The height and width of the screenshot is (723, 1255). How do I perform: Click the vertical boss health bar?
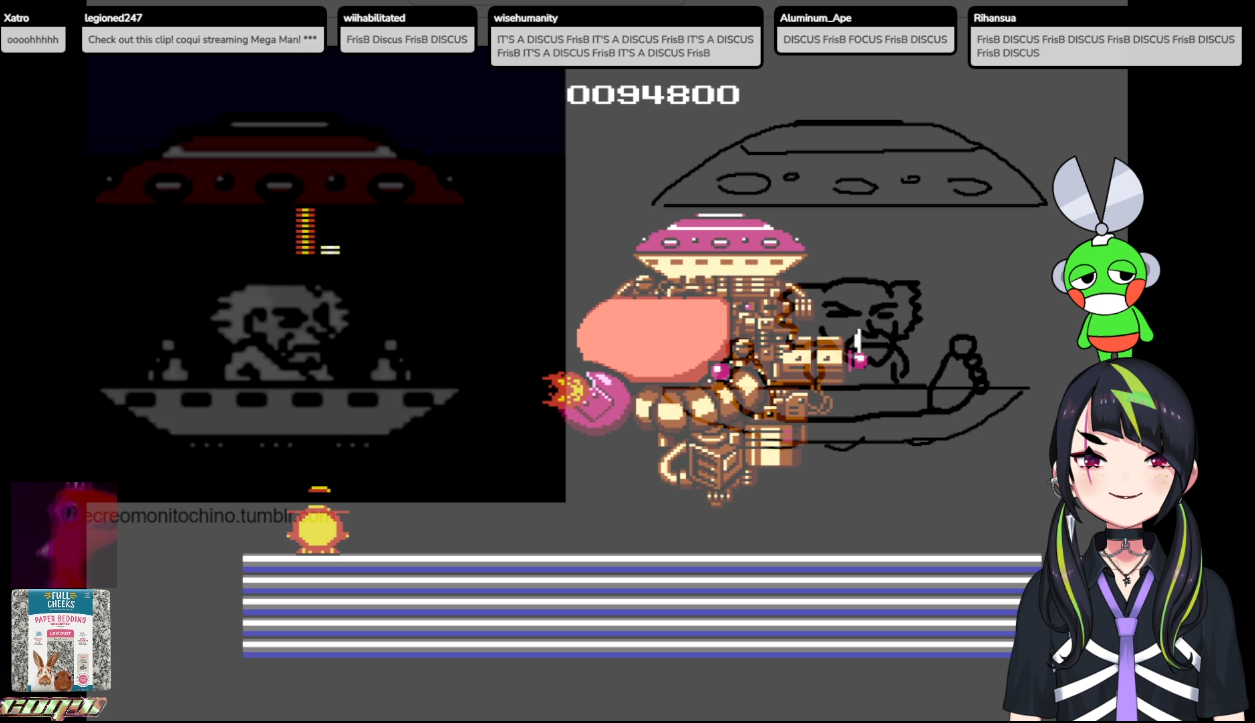coord(306,230)
